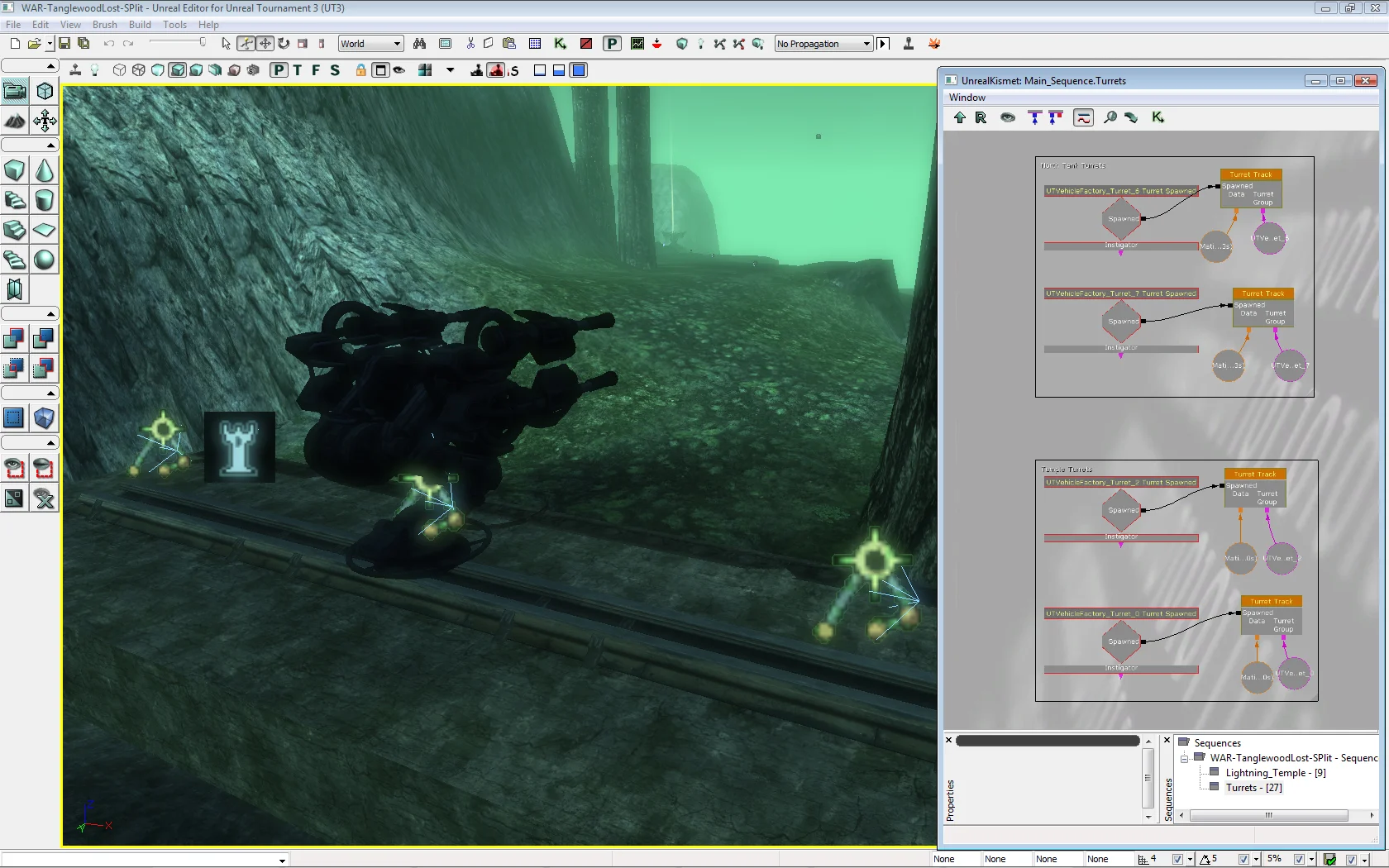Select the Camera mode tool in the left toolbox
Image resolution: width=1389 pixels, height=868 pixels.
15,91
